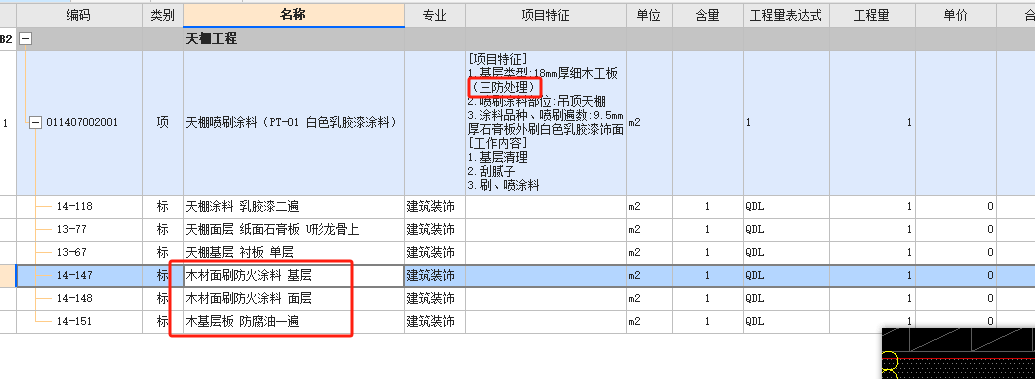The image size is (1035, 379).
Task: Sort by the 编码 column header
Action: [x=79, y=16]
